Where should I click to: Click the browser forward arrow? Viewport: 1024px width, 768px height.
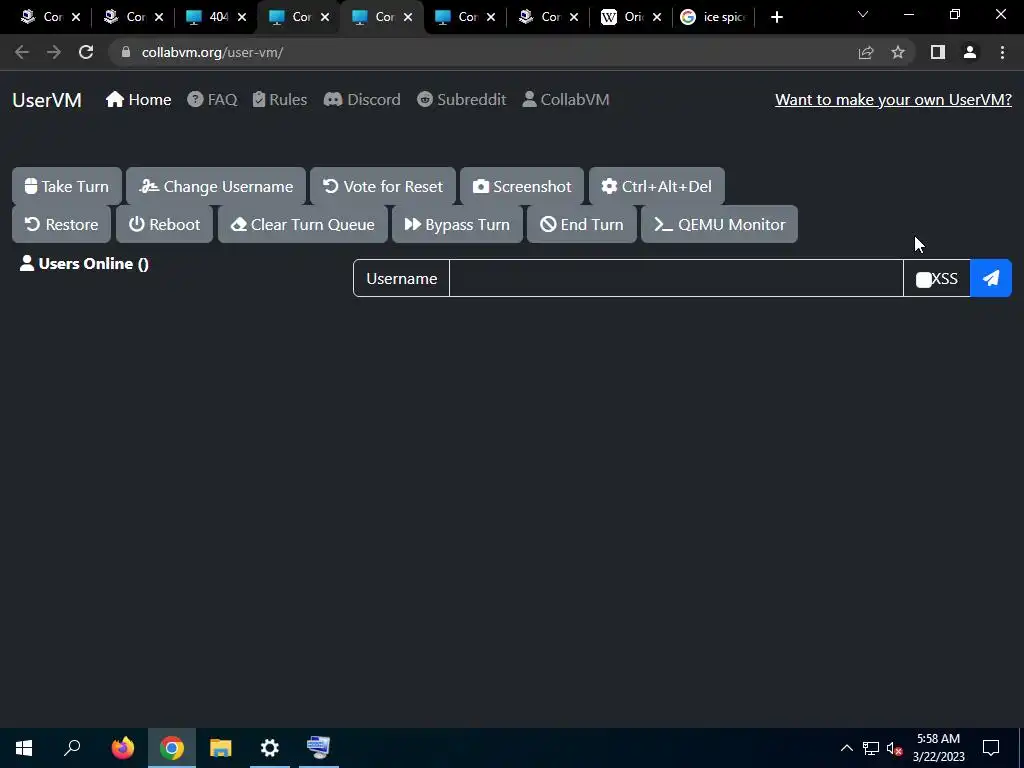[x=54, y=52]
